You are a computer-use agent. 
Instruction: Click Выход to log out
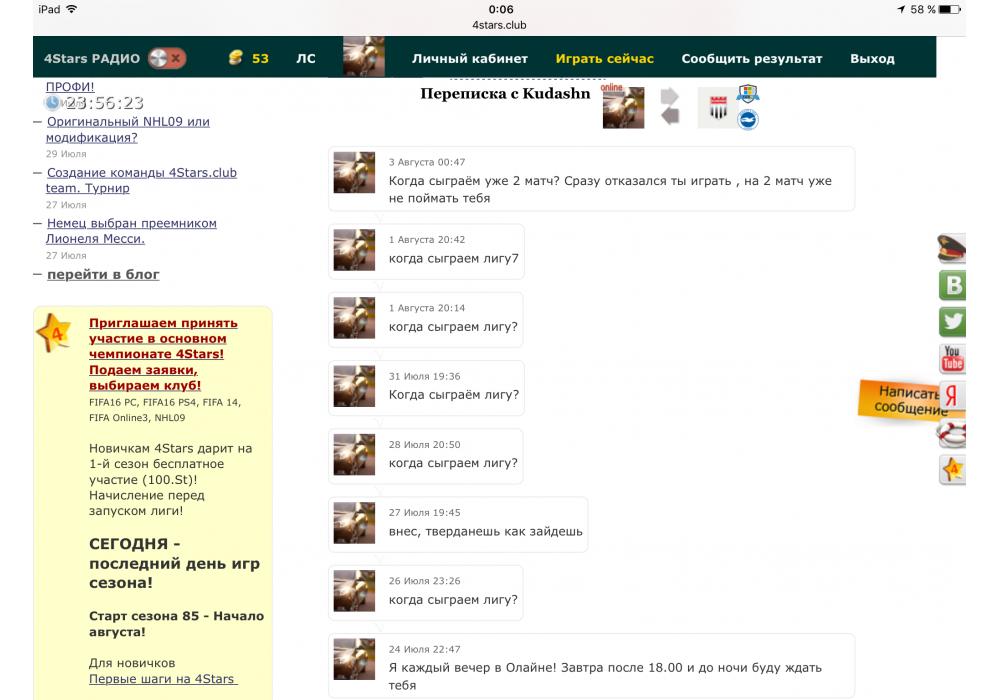tap(872, 58)
